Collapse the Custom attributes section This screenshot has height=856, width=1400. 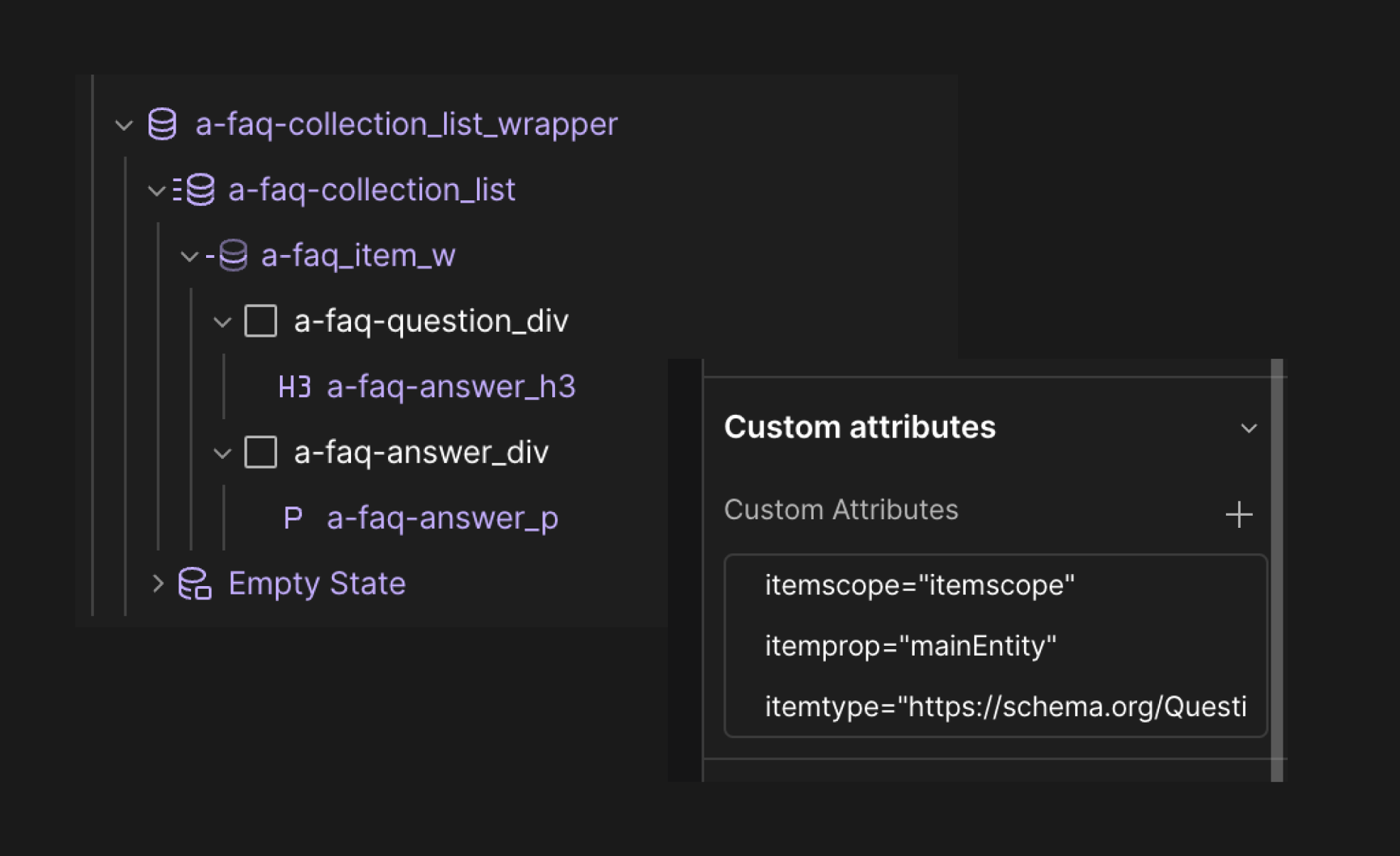click(1249, 427)
